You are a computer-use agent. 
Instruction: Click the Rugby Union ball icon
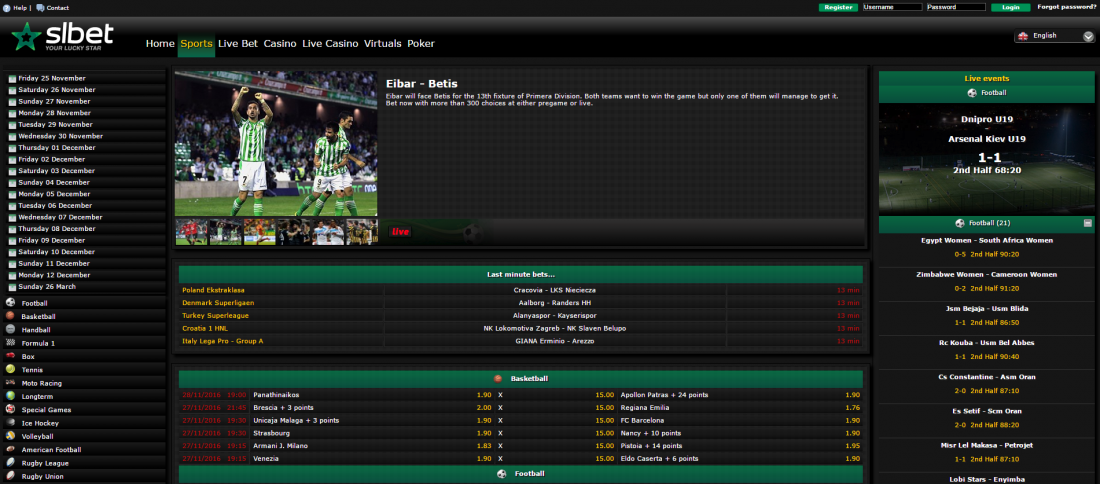[11, 476]
